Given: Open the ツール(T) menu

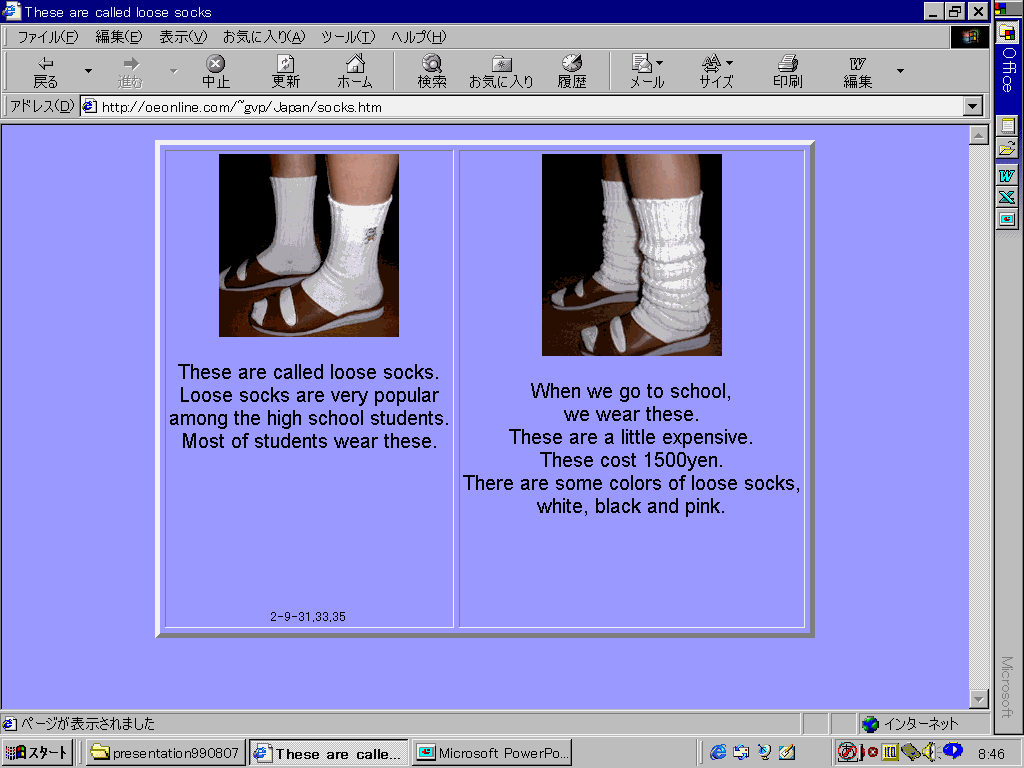Looking at the screenshot, I should click(x=348, y=37).
